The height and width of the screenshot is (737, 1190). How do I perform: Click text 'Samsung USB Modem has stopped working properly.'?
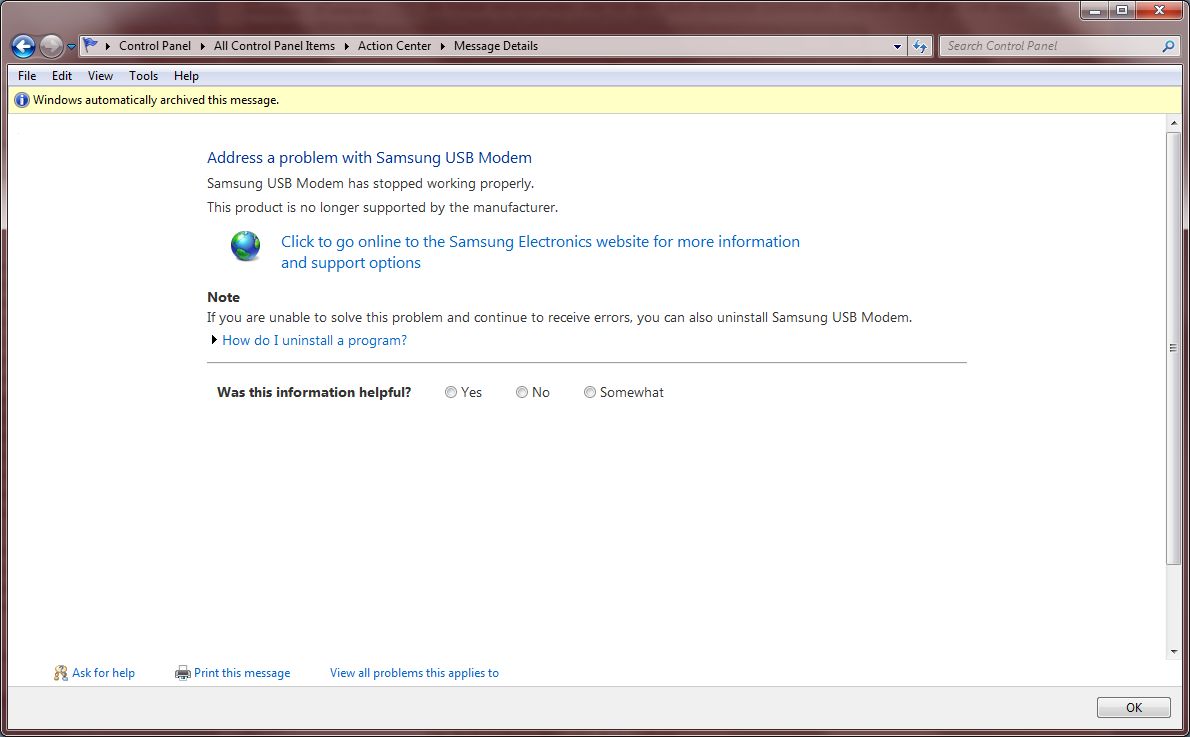(370, 183)
